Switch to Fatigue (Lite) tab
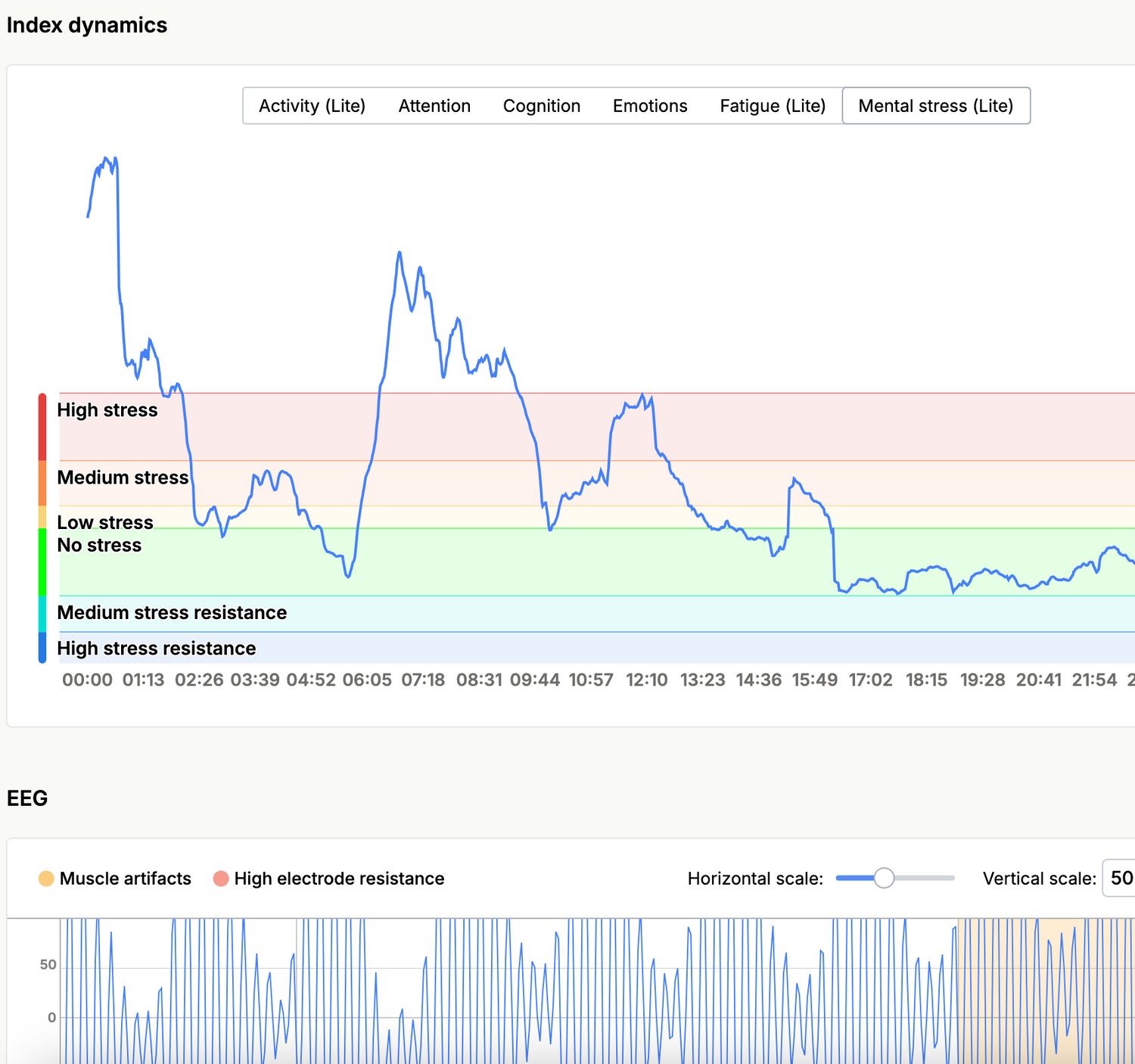Viewport: 1135px width, 1064px height. coord(773,106)
